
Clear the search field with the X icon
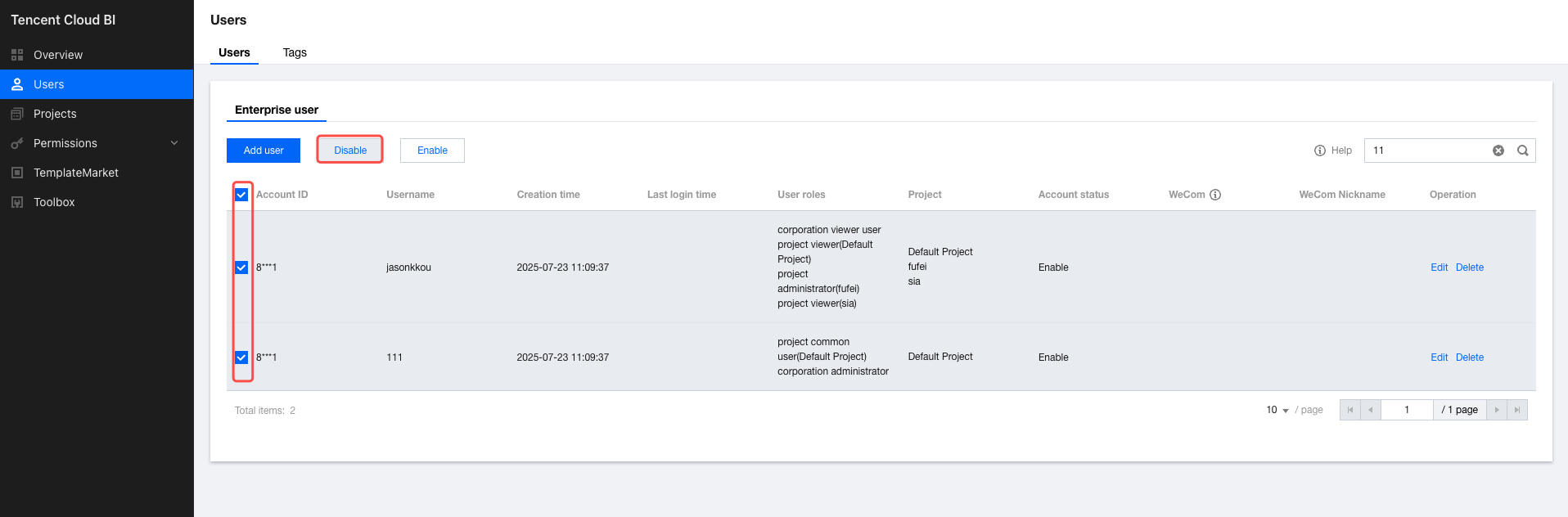[1498, 151]
